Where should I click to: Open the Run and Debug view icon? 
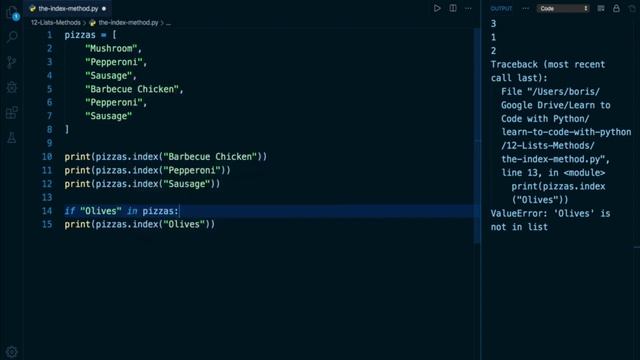click(12, 87)
